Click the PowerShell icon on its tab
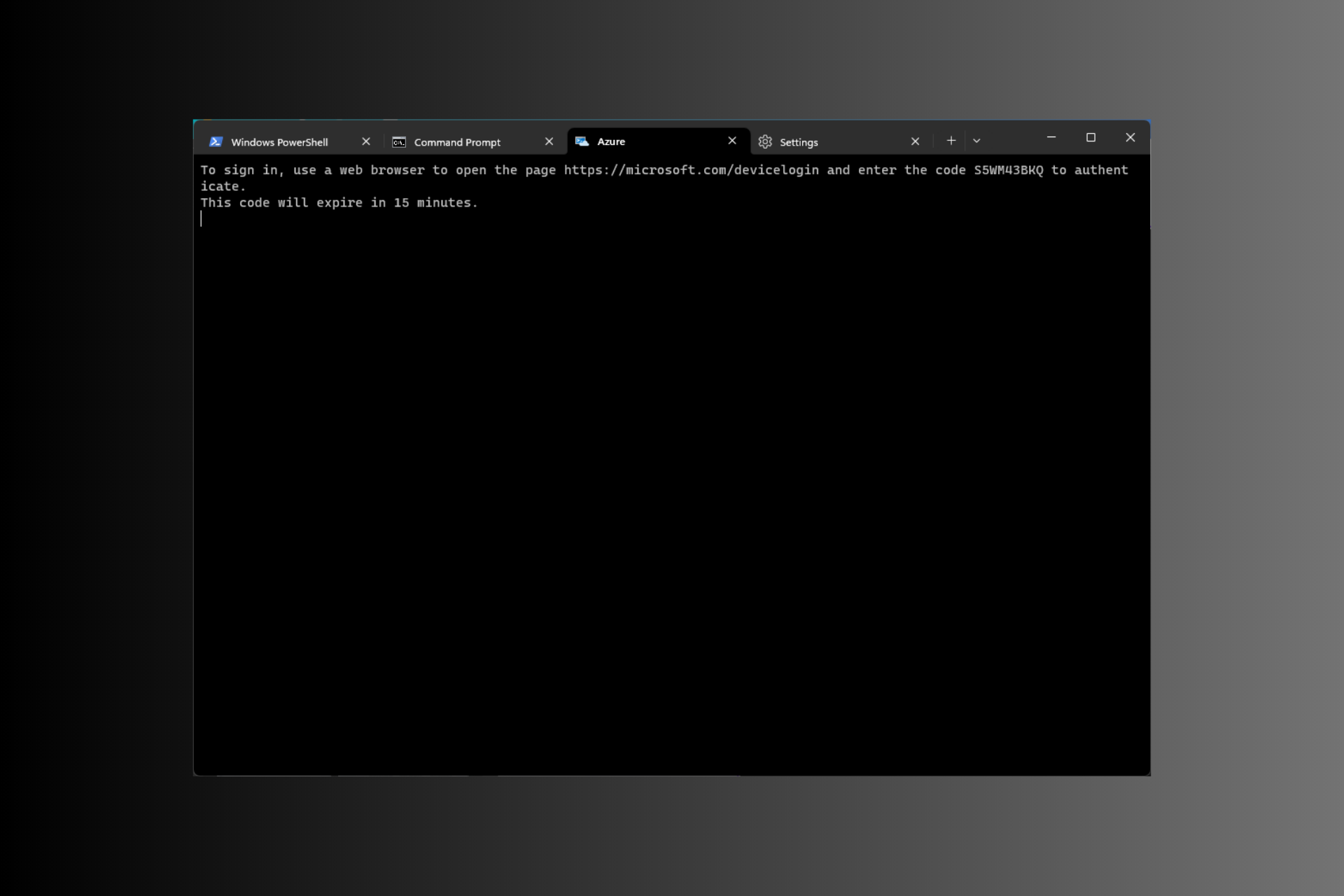Viewport: 1344px width, 896px height. click(x=216, y=141)
